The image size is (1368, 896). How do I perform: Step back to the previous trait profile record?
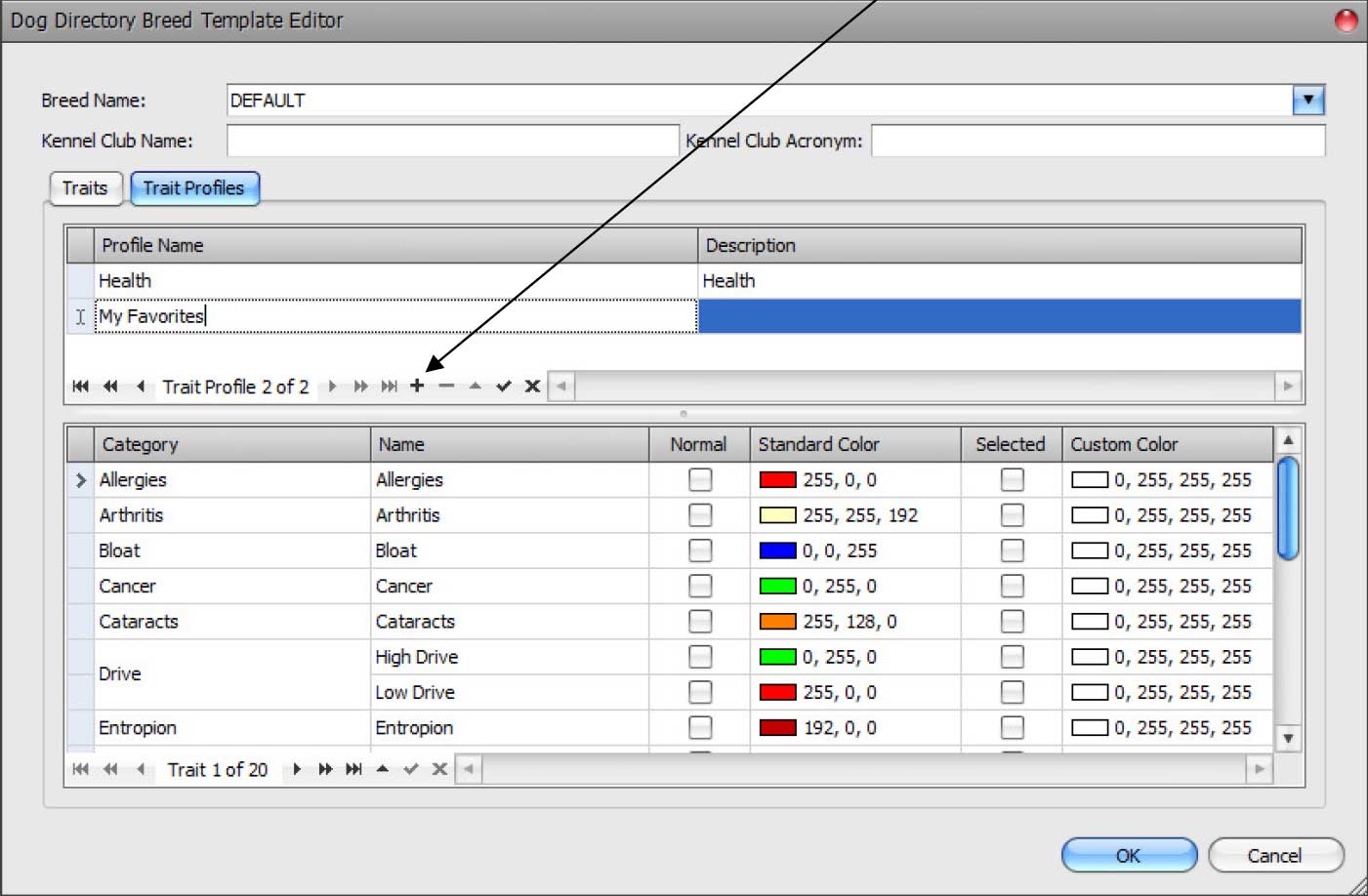[140, 386]
